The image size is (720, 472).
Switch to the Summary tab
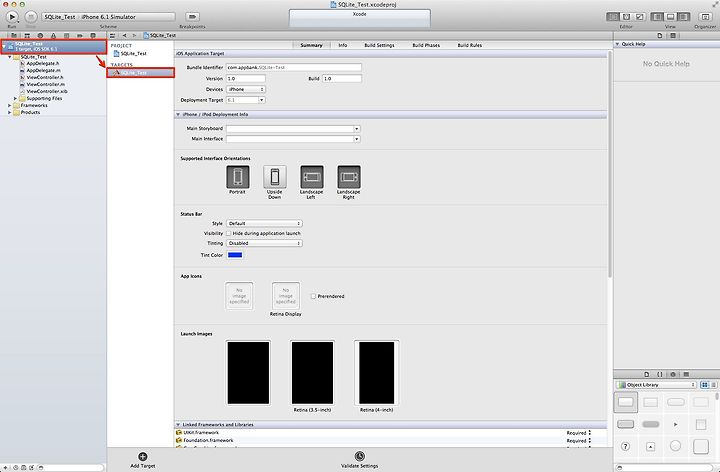coord(311,45)
